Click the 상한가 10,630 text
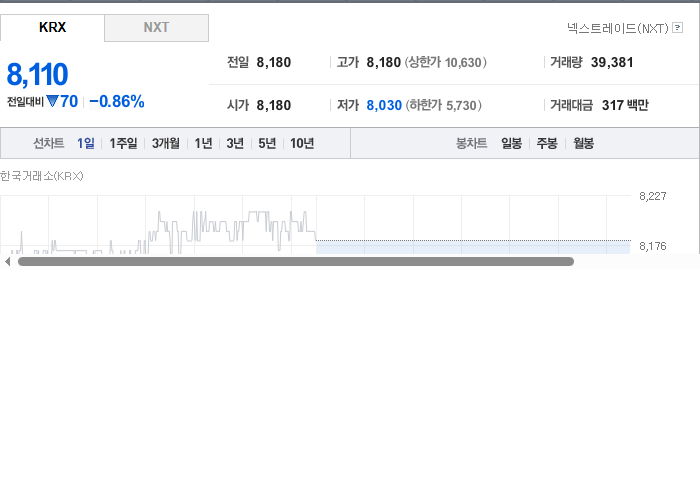The height and width of the screenshot is (490, 700). [446, 62]
